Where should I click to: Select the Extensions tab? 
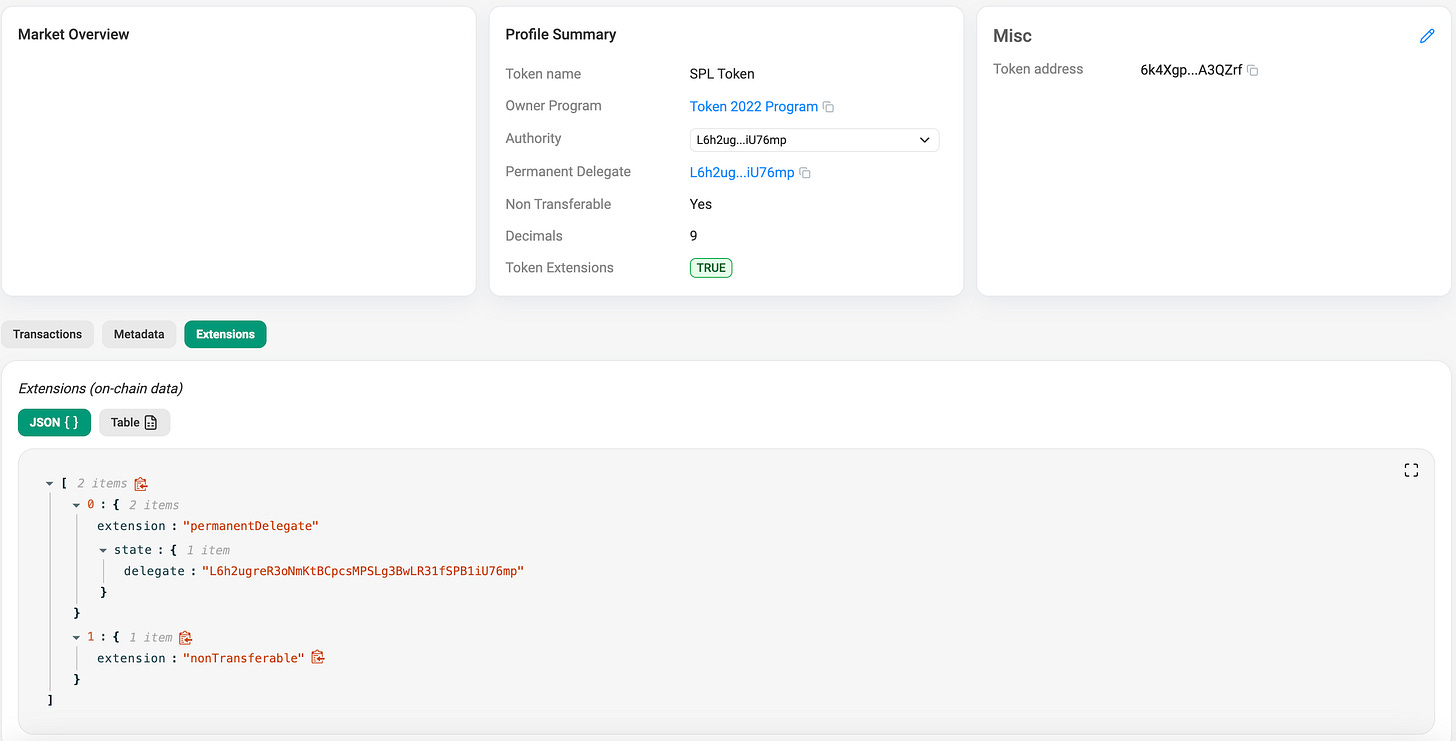pos(225,334)
